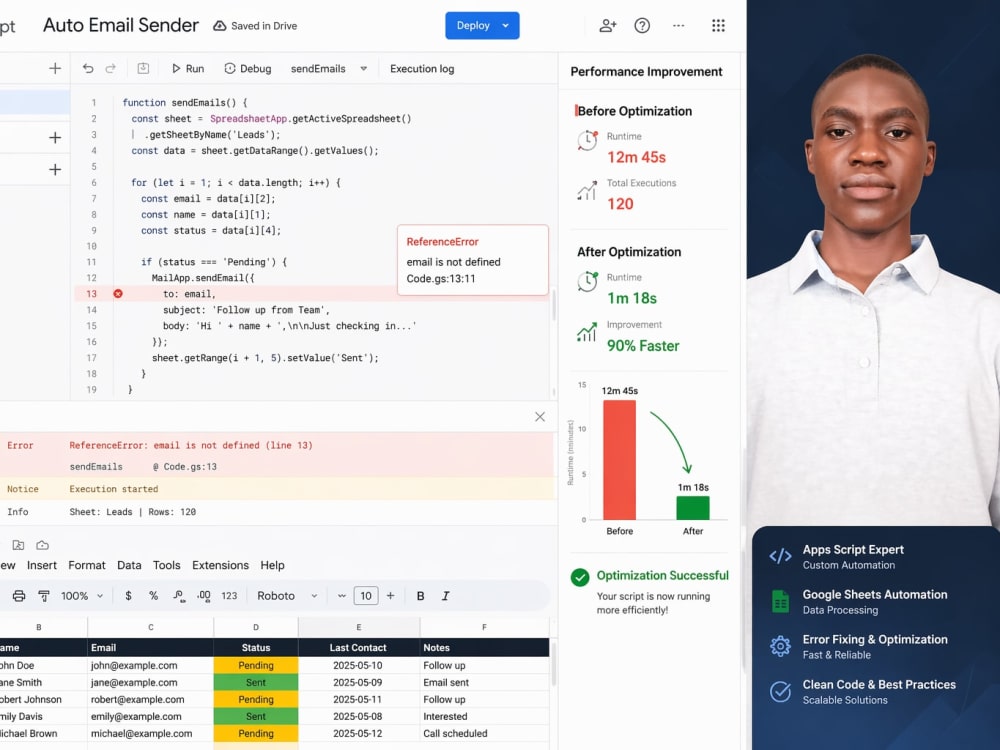Image resolution: width=1000 pixels, height=750 pixels.
Task: Select column C header
Action: 151,627
